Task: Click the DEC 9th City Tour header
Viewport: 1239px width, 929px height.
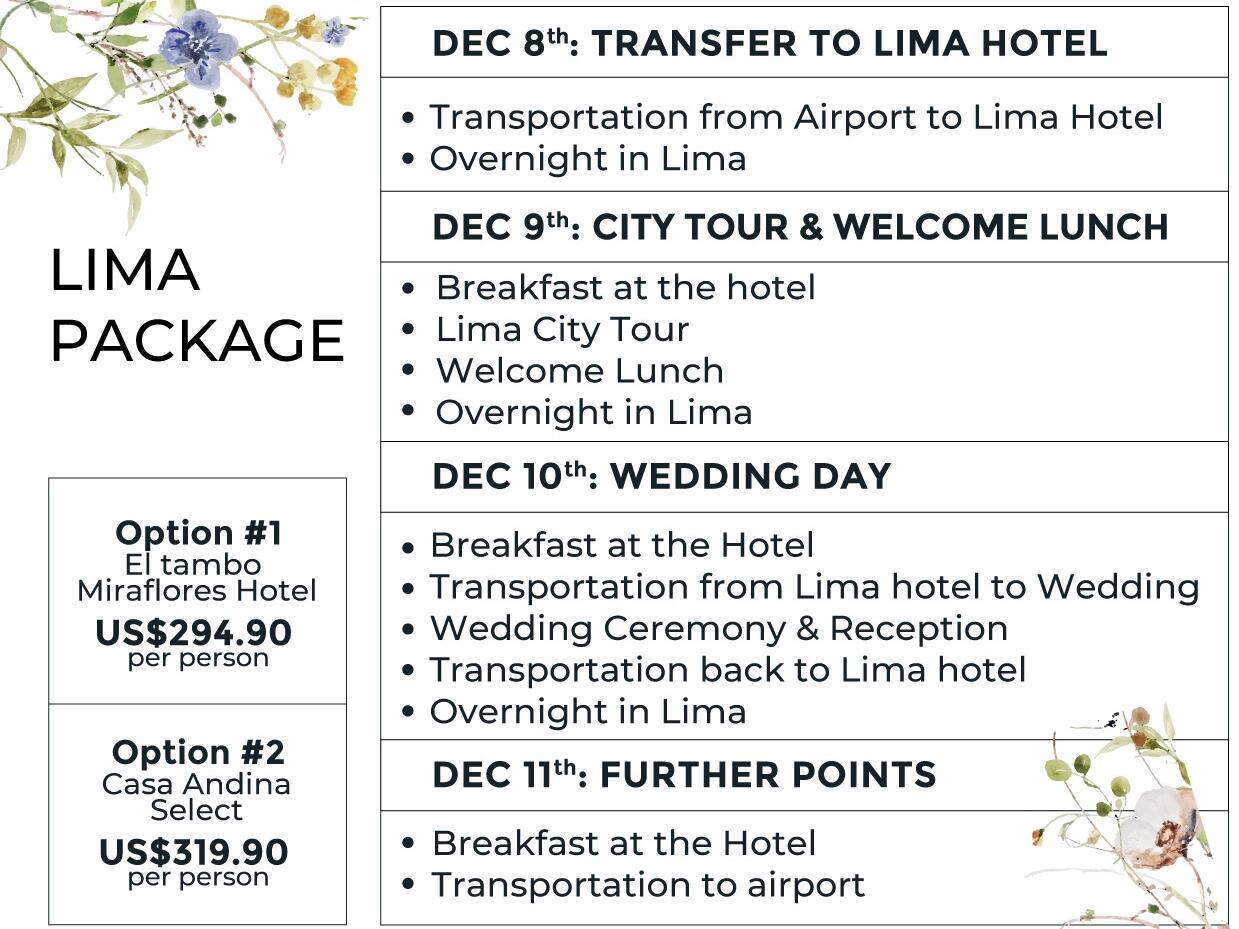Action: click(x=800, y=227)
